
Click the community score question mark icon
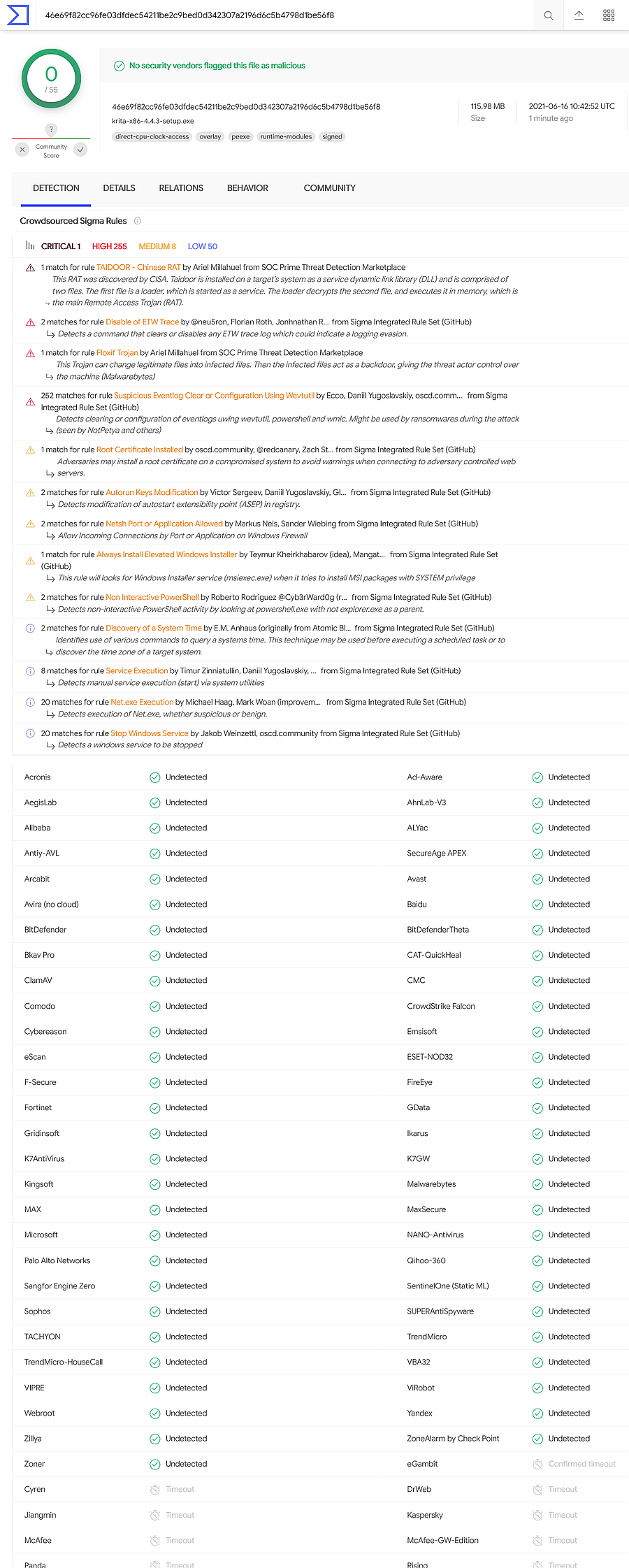(x=51, y=129)
